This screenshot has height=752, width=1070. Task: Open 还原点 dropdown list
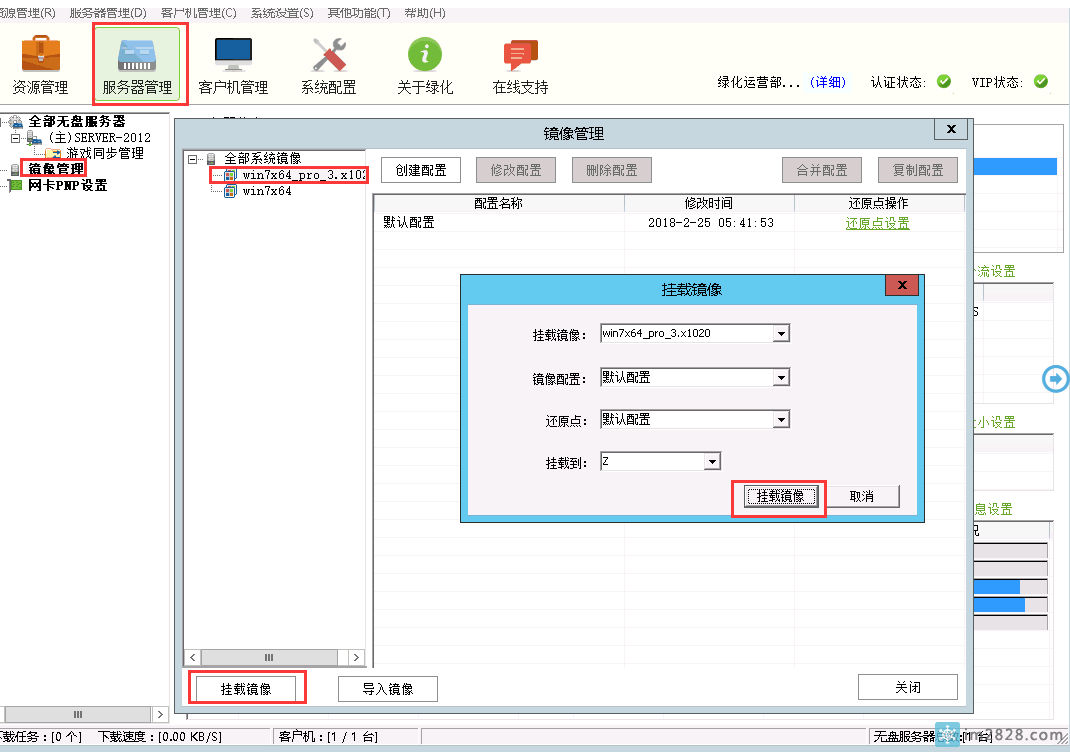tap(781, 420)
